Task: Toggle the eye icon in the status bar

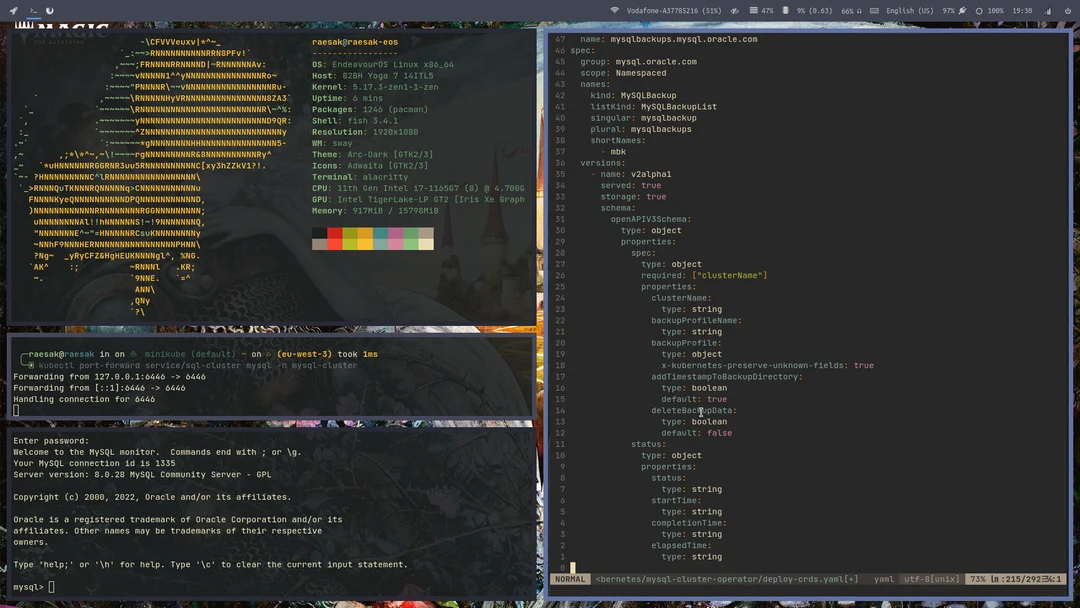Action: coord(736,10)
